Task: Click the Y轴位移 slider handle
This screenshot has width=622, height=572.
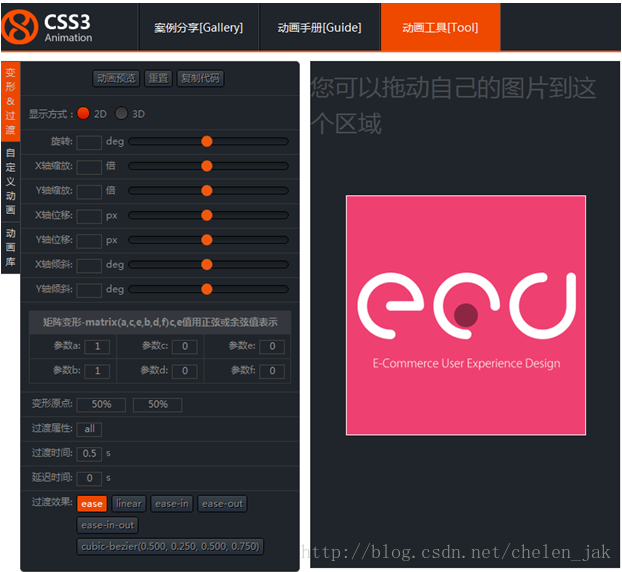Action: point(207,240)
